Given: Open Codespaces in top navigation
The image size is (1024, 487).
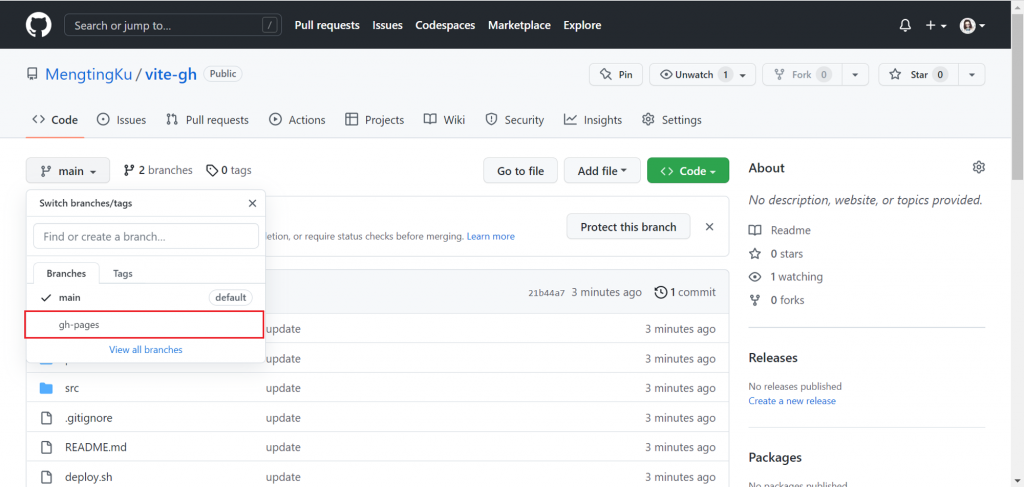Looking at the screenshot, I should point(445,25).
